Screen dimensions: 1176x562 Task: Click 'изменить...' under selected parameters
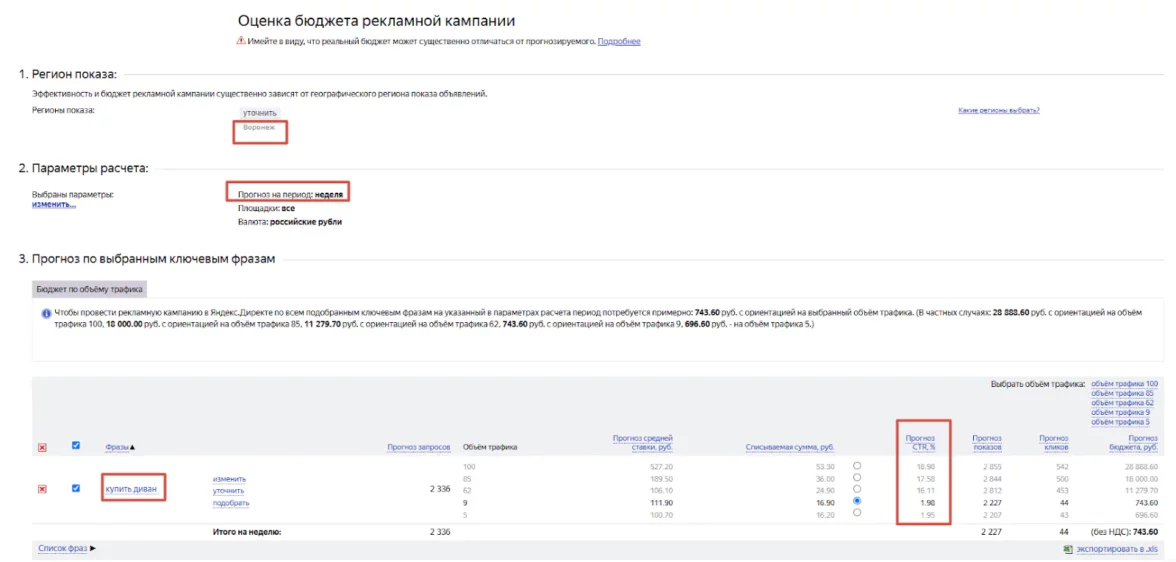click(54, 204)
